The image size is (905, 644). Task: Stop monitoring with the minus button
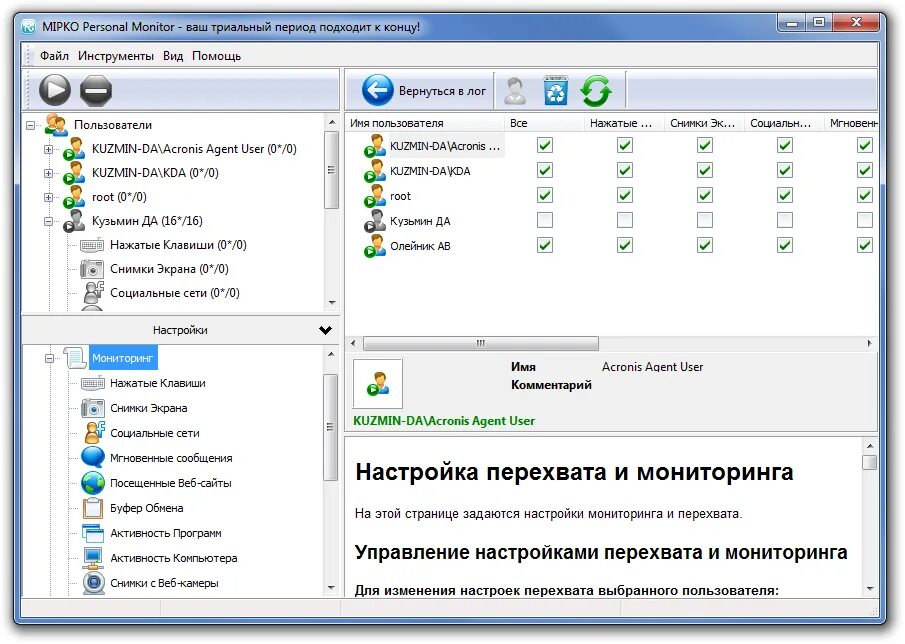pos(95,90)
